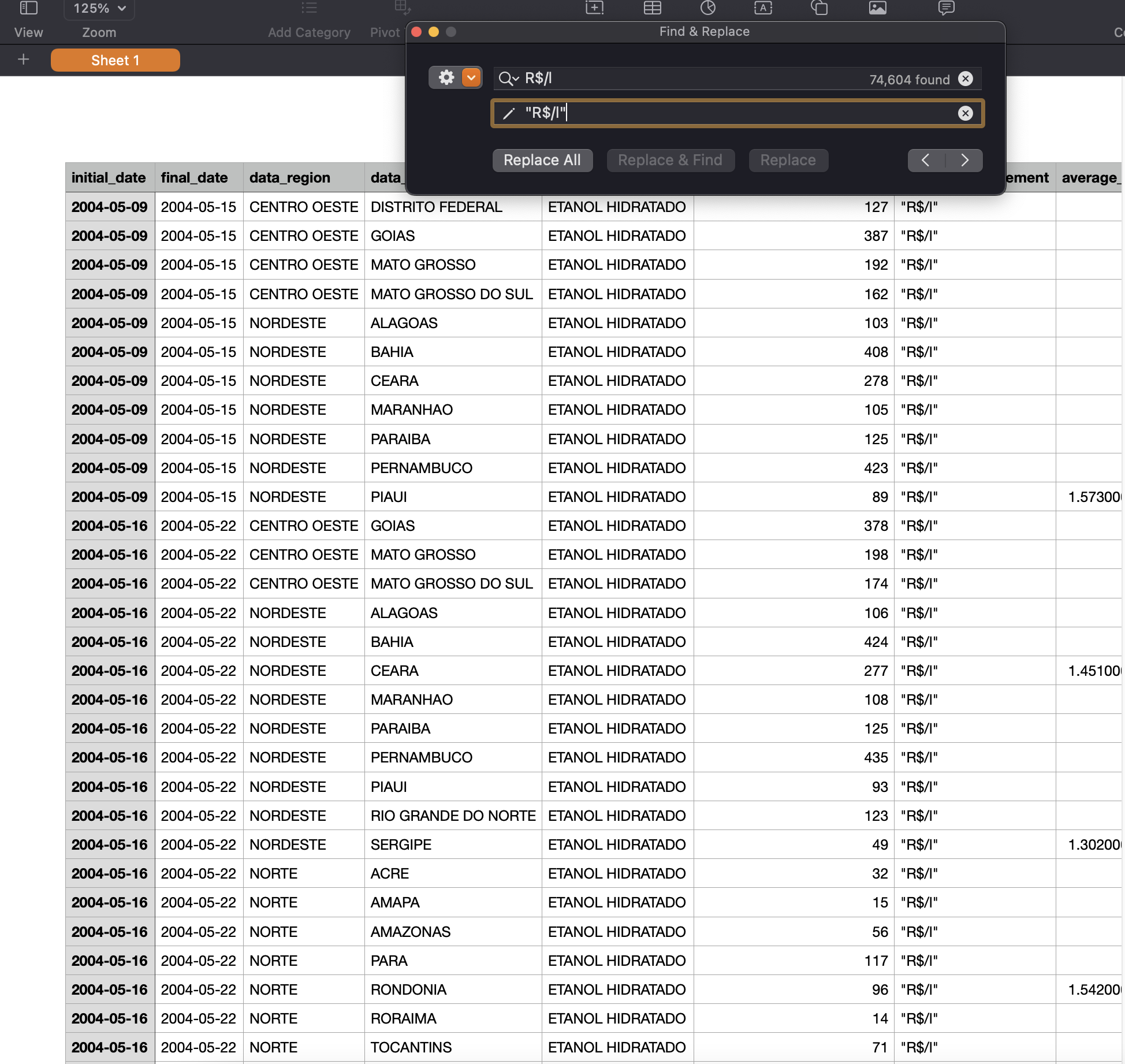Open the magnifier search options dropdown

tap(508, 79)
